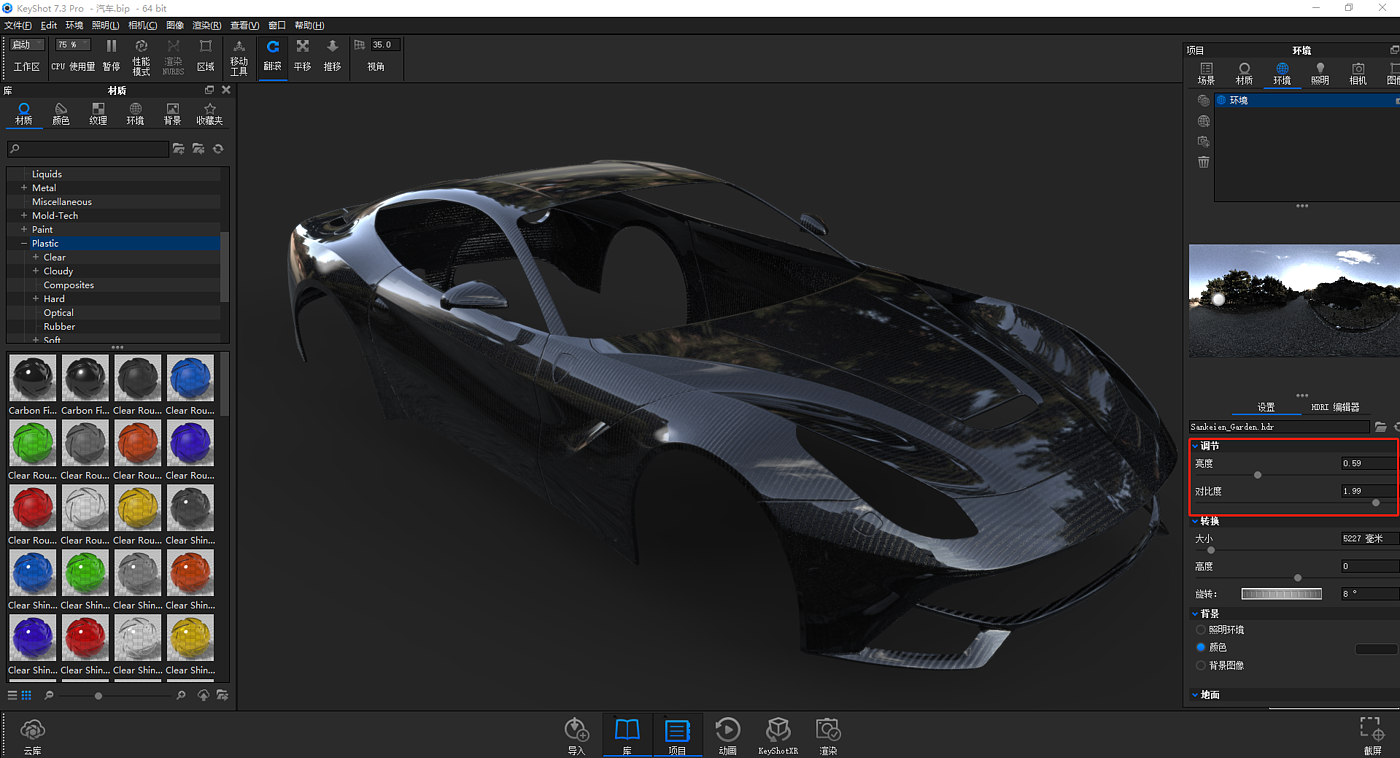
Task: Select the Color background radio button
Action: (1201, 648)
